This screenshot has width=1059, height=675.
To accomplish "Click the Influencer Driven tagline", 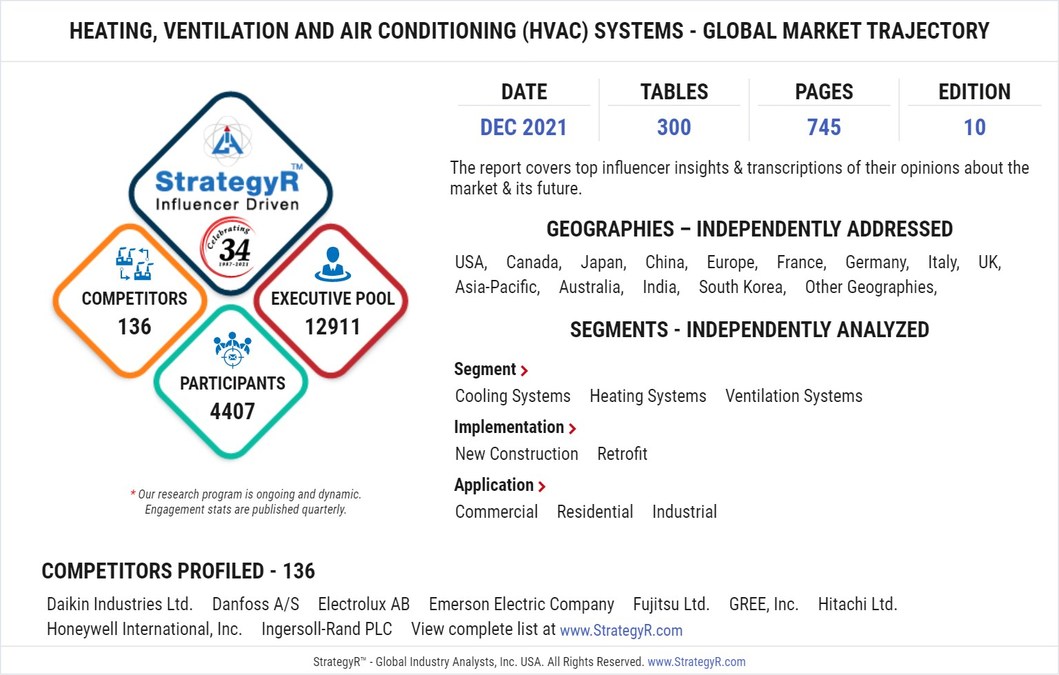I will coord(227,205).
